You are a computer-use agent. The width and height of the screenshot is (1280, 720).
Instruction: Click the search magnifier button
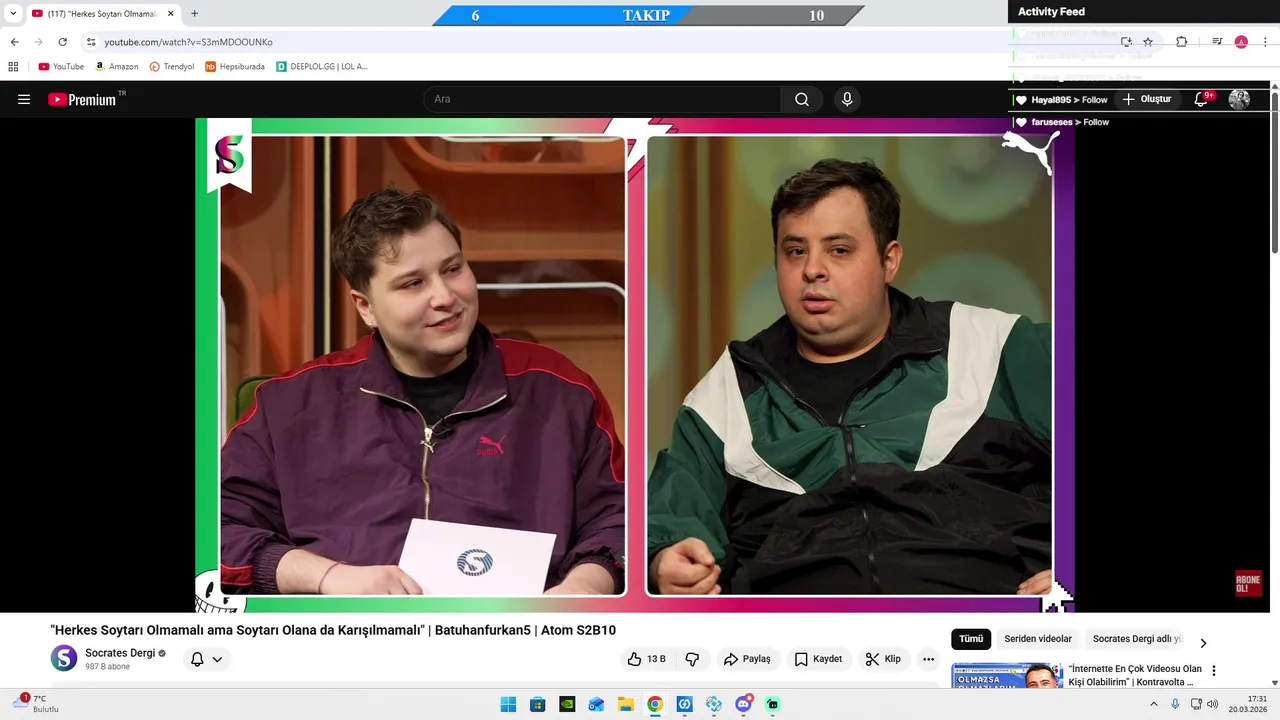[802, 99]
